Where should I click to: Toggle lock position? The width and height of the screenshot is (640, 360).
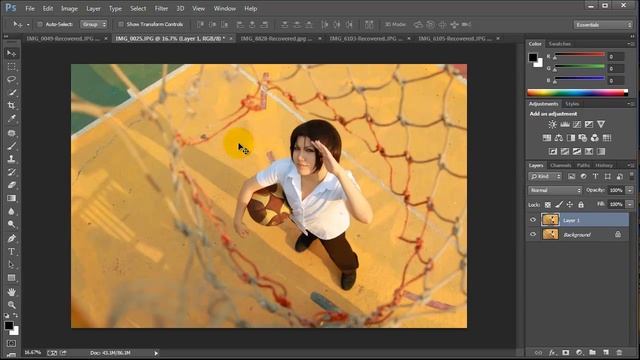[x=570, y=204]
